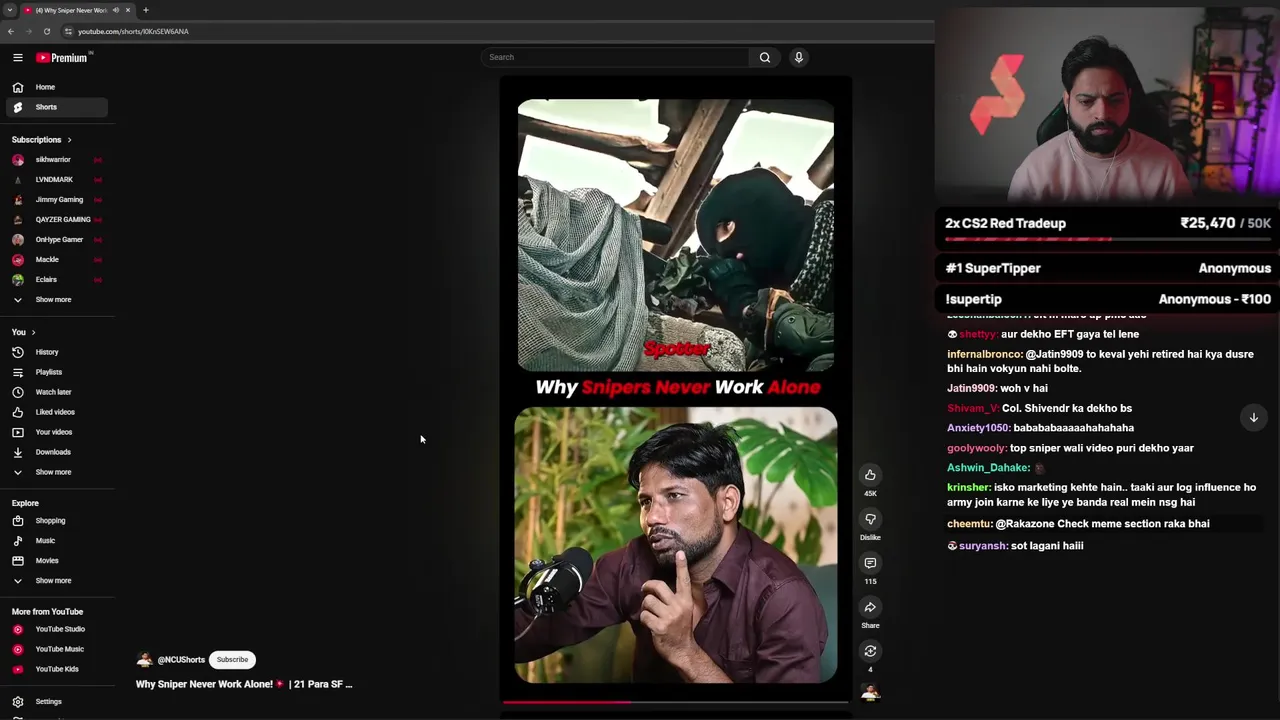Open Watch later list

click(58, 392)
